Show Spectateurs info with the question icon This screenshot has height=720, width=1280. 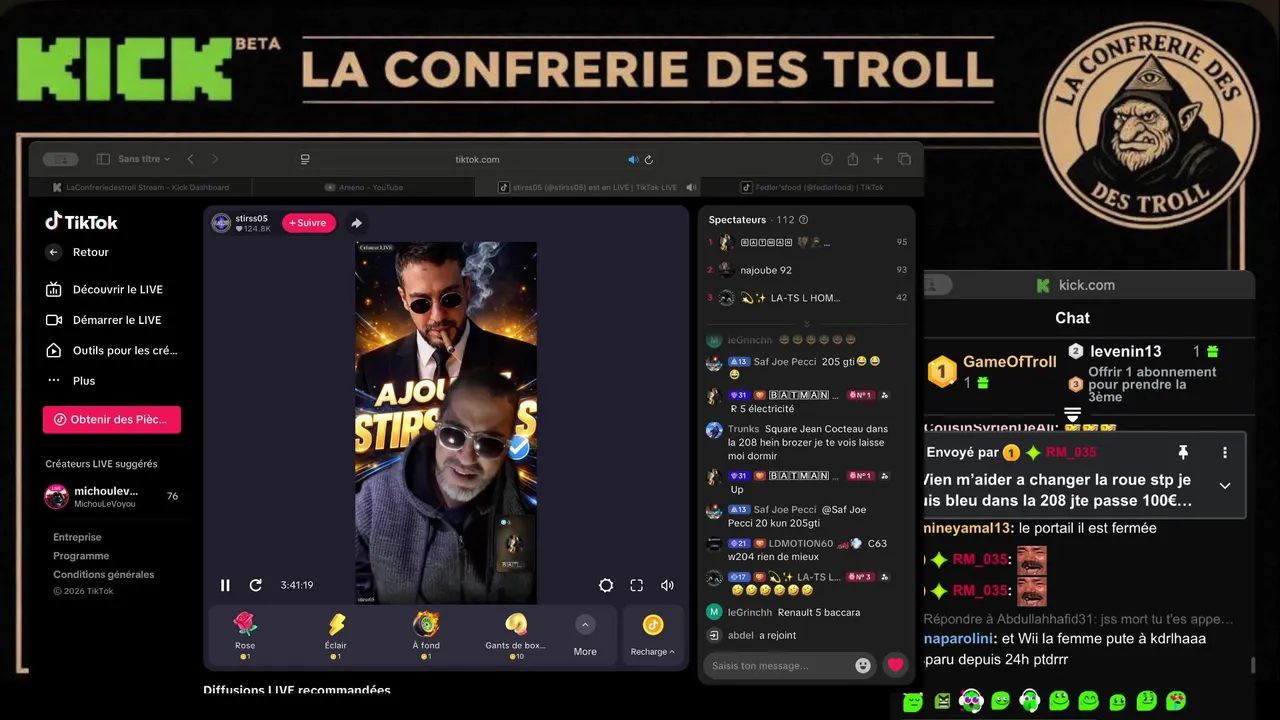(x=804, y=220)
